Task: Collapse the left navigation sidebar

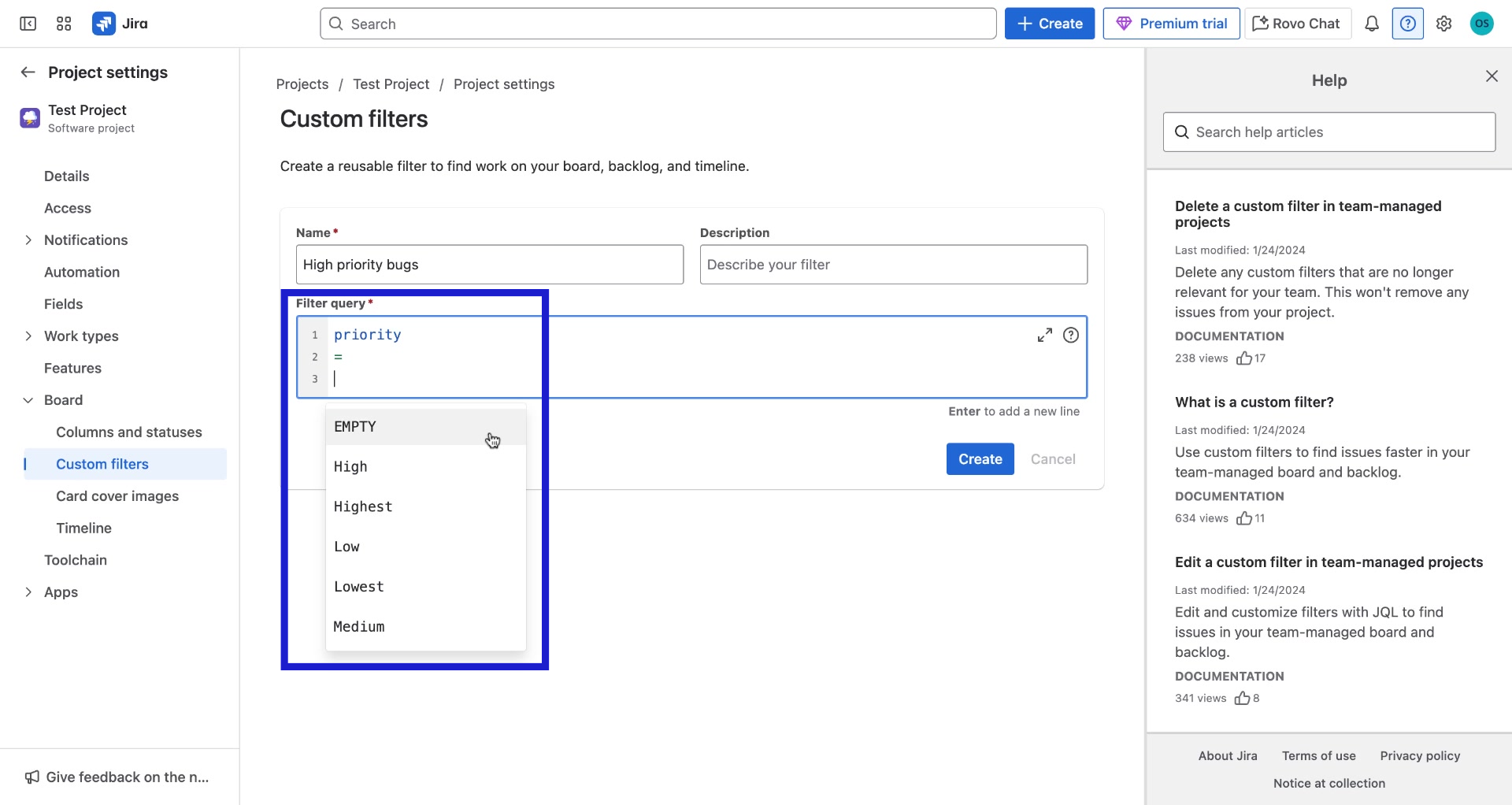Action: point(28,24)
